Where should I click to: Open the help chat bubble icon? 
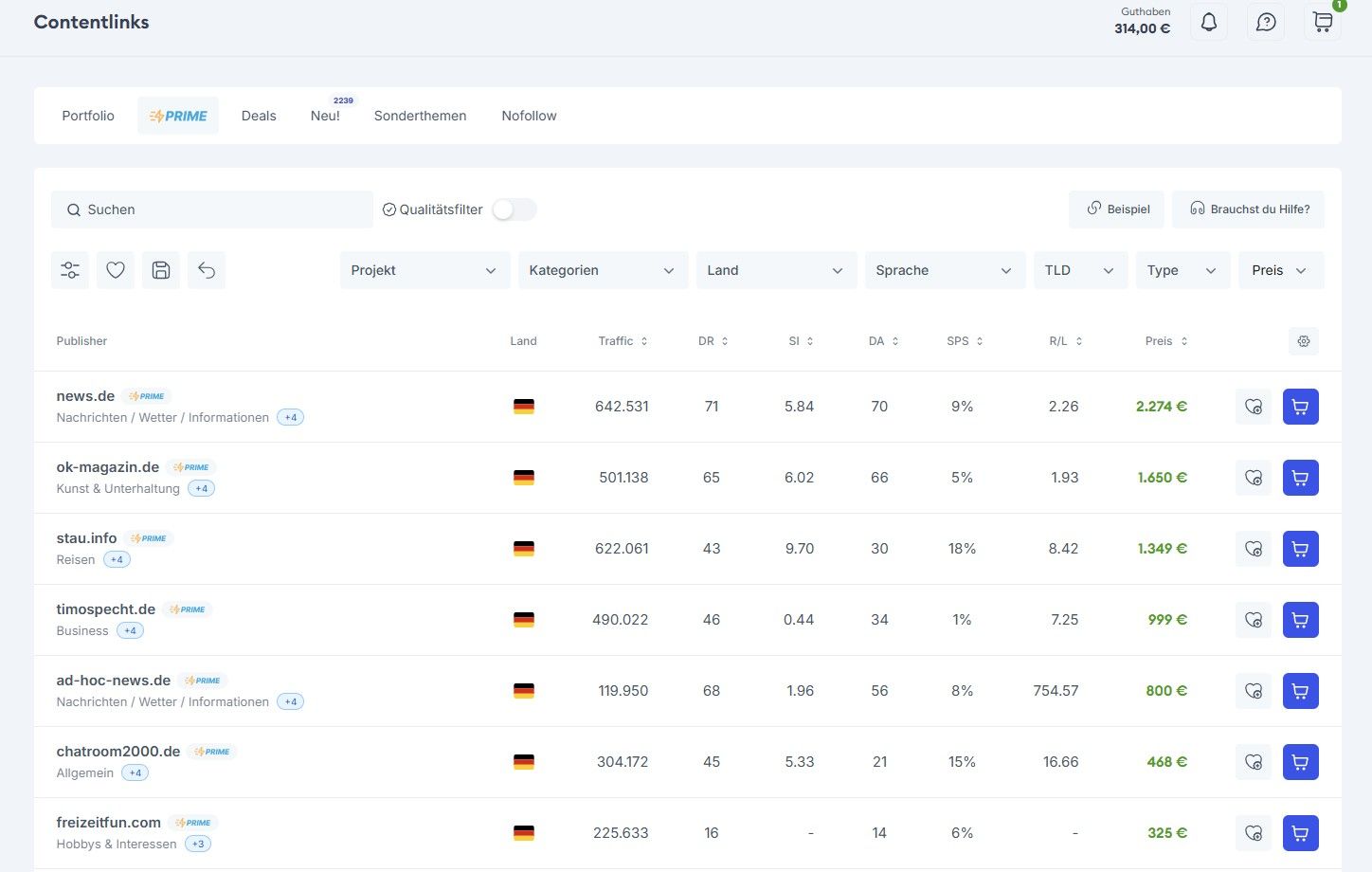tap(1266, 23)
